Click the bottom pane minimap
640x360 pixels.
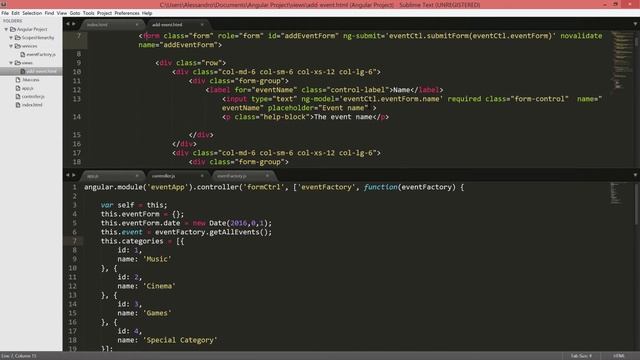tap(621, 193)
